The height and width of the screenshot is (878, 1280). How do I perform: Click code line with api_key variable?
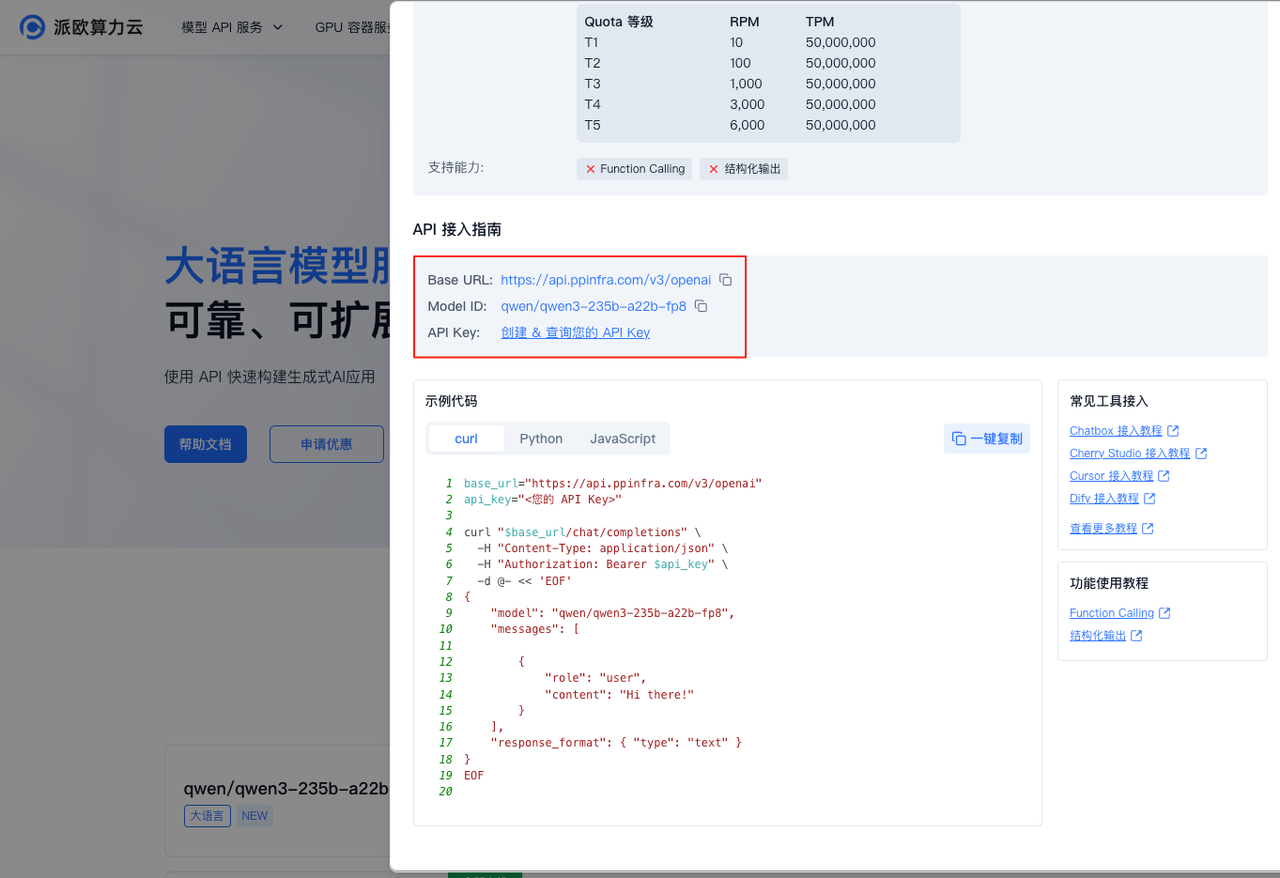543,499
